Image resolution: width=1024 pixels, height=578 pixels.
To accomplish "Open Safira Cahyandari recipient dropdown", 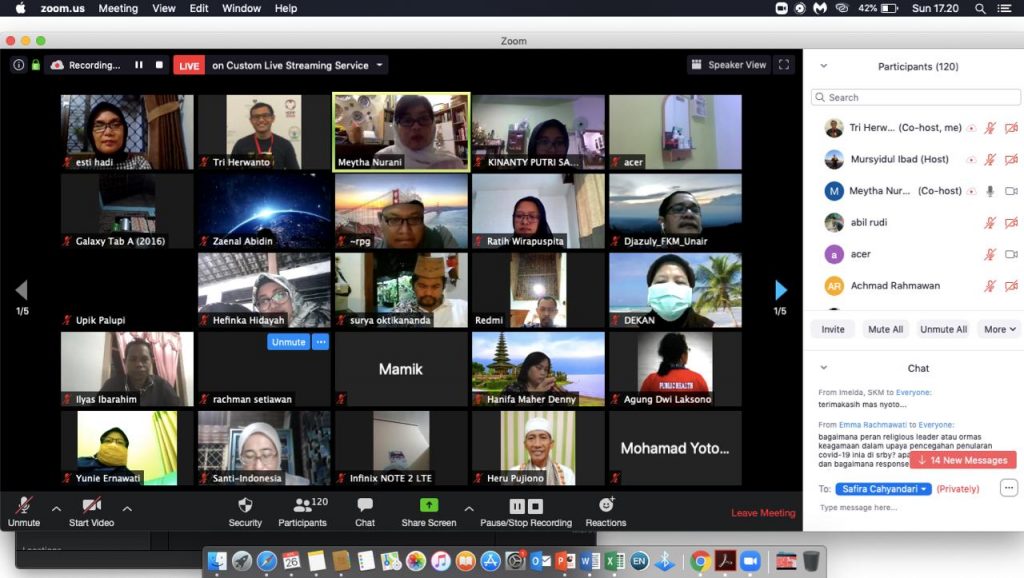I will [x=884, y=489].
